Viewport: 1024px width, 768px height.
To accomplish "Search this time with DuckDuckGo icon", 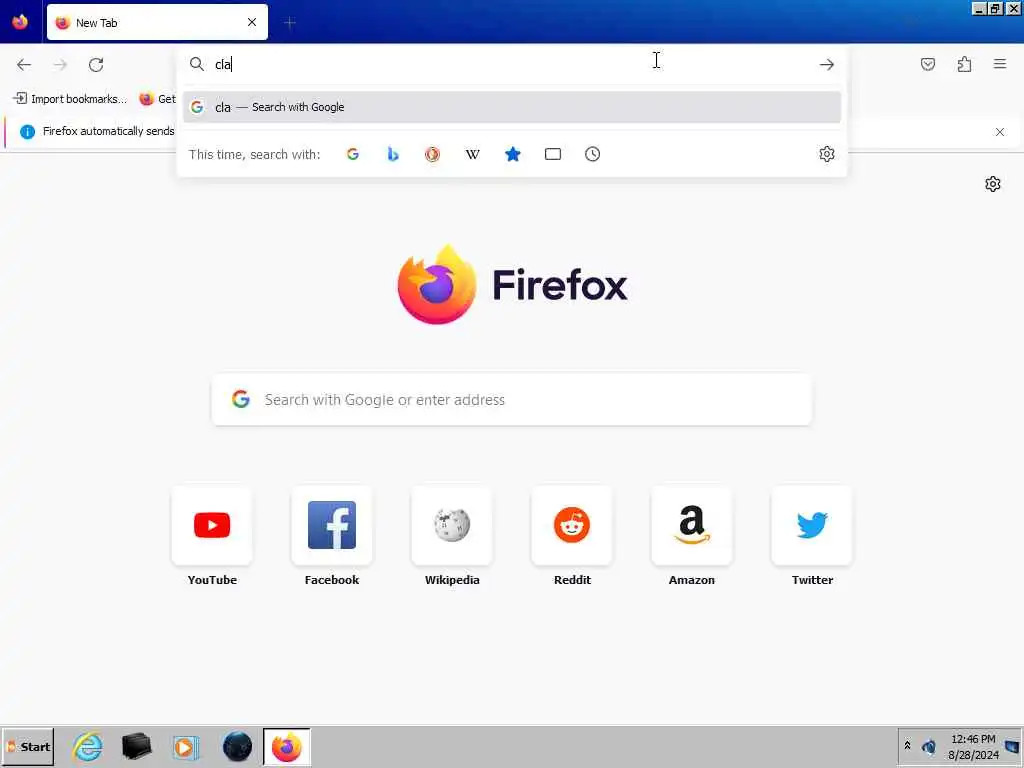I will pos(432,154).
